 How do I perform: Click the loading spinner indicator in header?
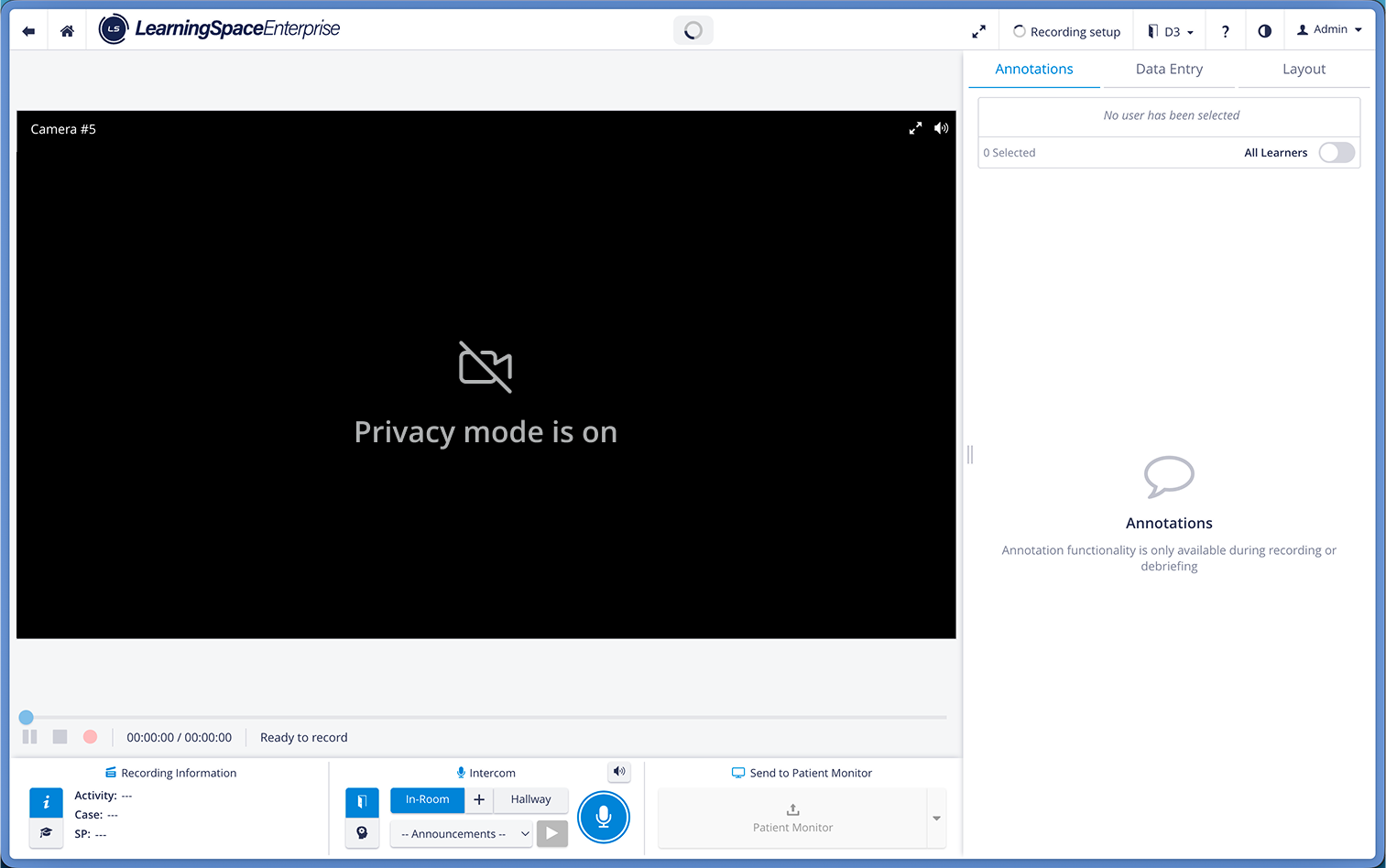(693, 30)
